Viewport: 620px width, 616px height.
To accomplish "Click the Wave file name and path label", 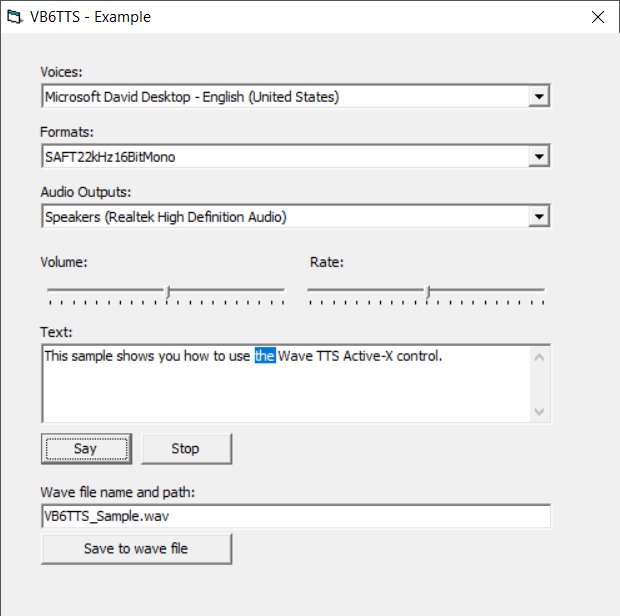I will 117,492.
